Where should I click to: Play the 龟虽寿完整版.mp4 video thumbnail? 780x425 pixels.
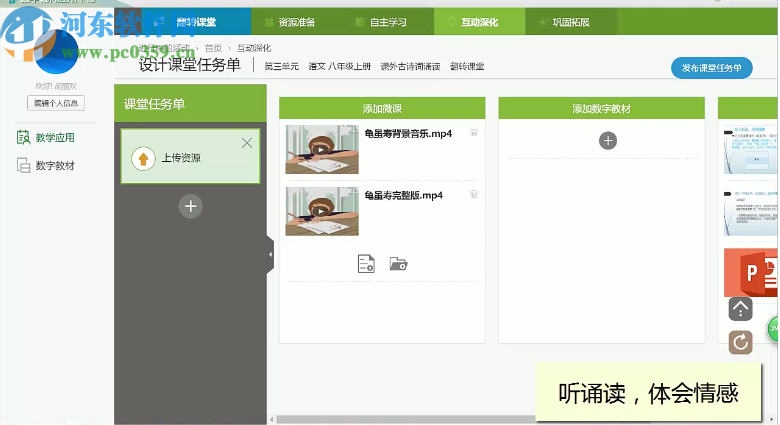[x=322, y=211]
